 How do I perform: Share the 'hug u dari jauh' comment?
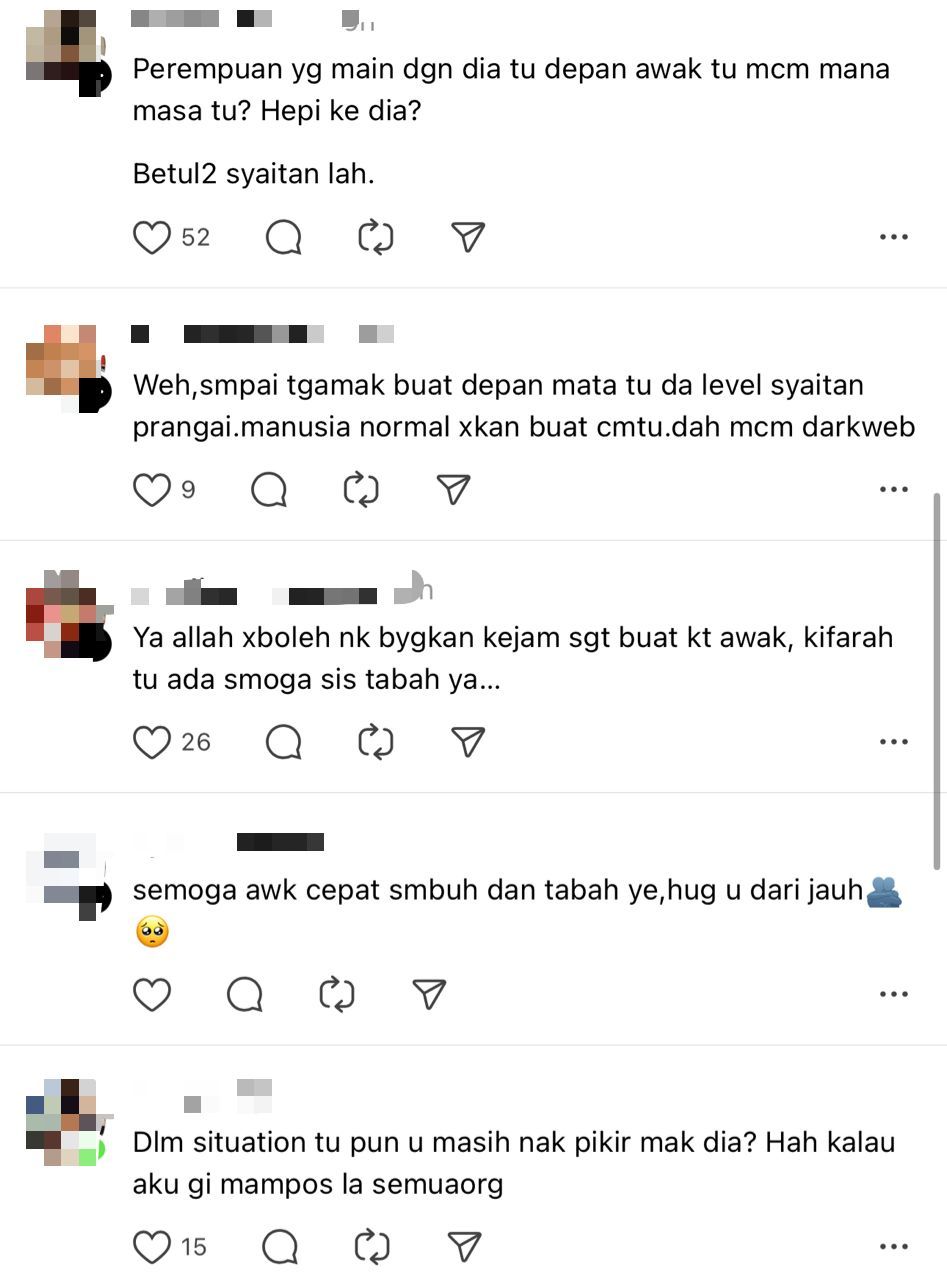(429, 994)
